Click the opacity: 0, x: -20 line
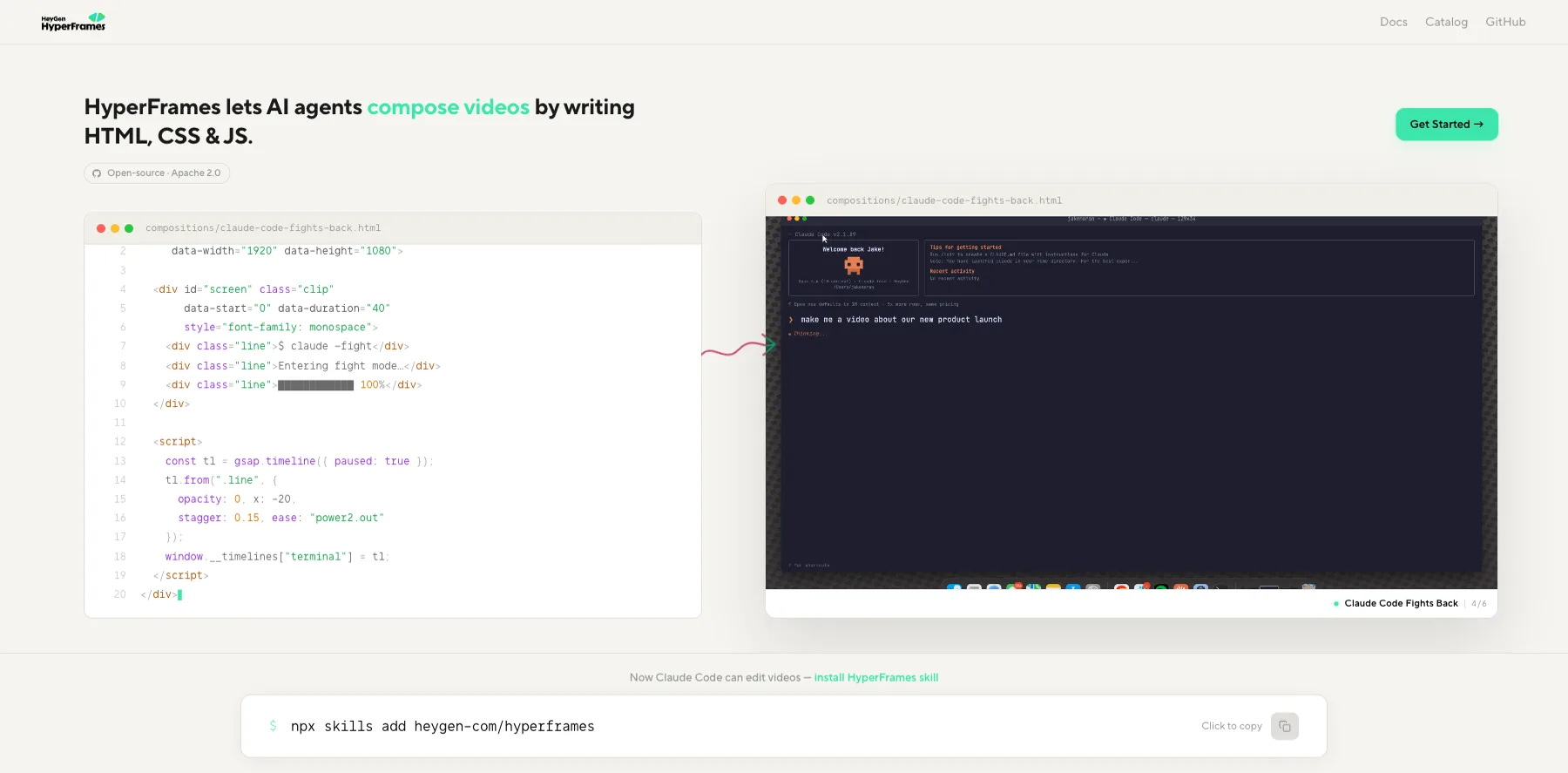This screenshot has width=1568, height=773. 237,499
